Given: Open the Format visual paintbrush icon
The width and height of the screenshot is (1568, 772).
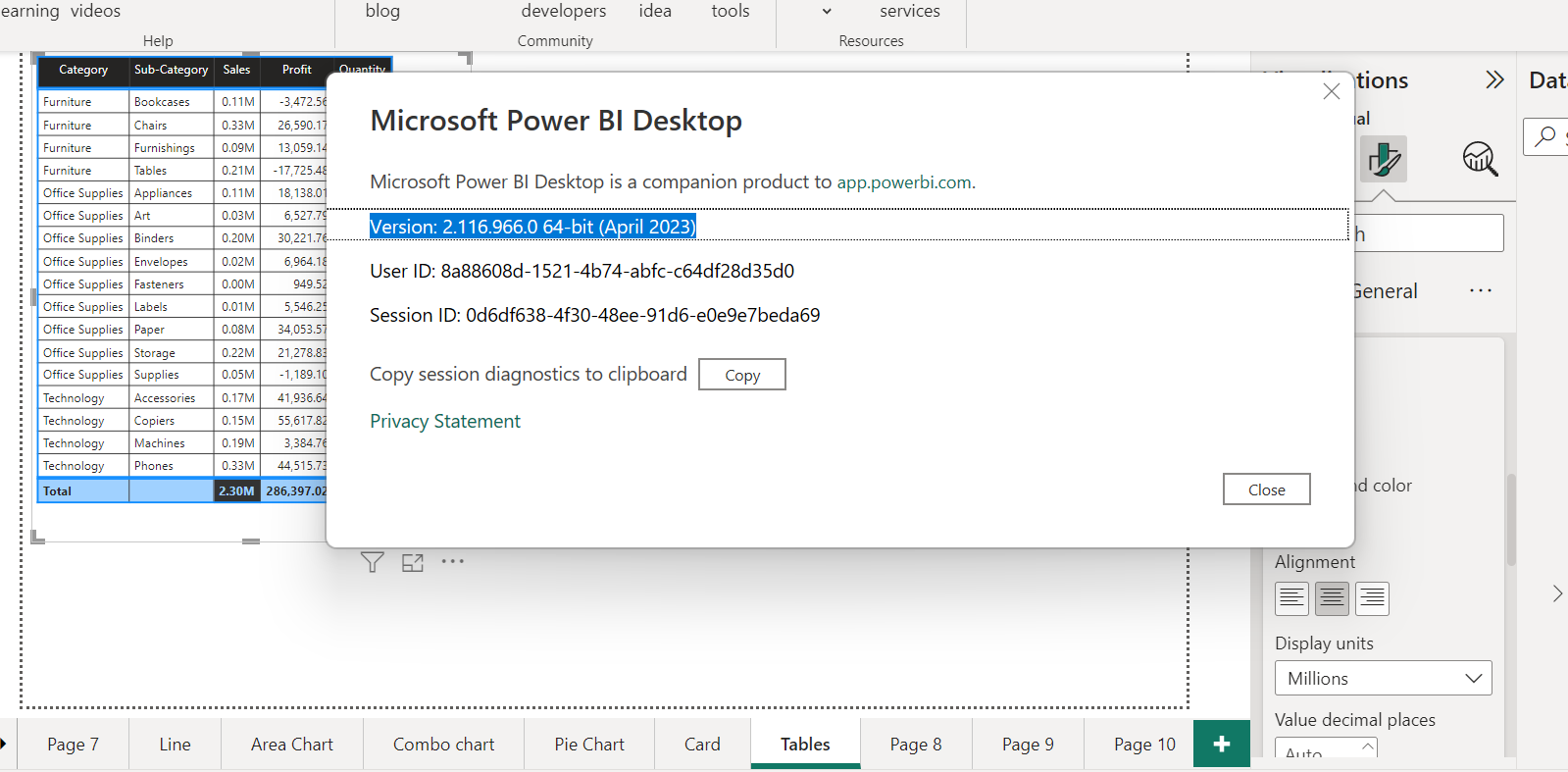Looking at the screenshot, I should pyautogui.click(x=1383, y=159).
